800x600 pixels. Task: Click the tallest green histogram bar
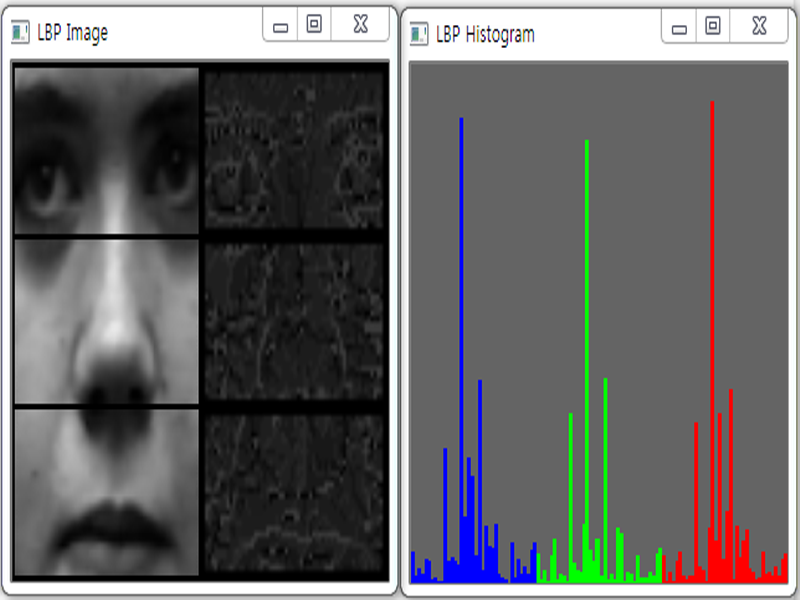pyautogui.click(x=587, y=361)
